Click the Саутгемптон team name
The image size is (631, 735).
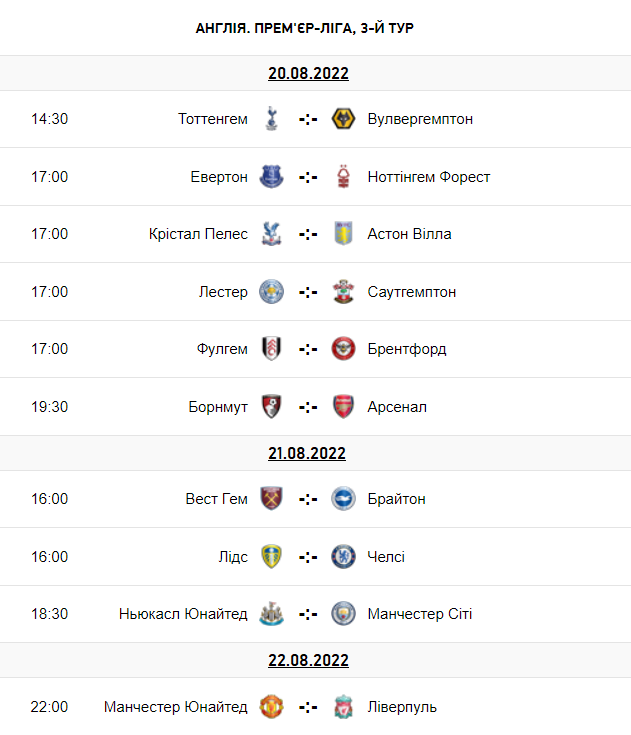coord(412,292)
